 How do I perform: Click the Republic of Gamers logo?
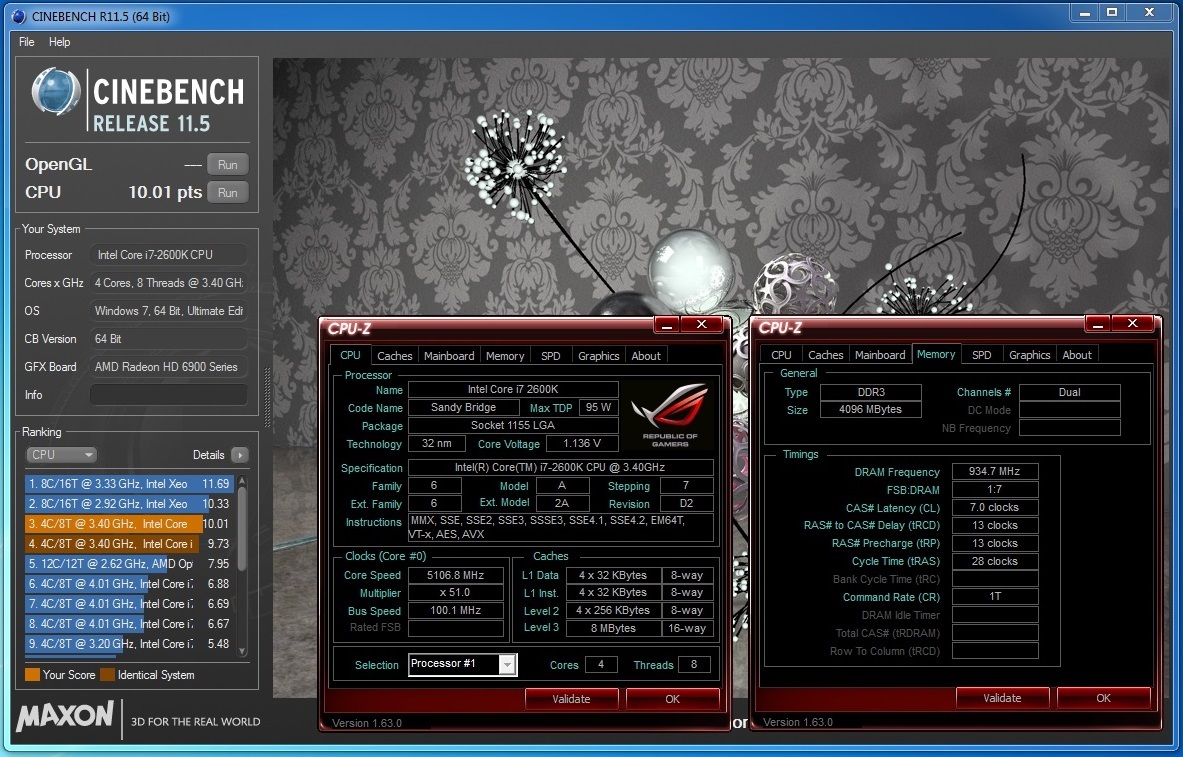pyautogui.click(x=669, y=414)
